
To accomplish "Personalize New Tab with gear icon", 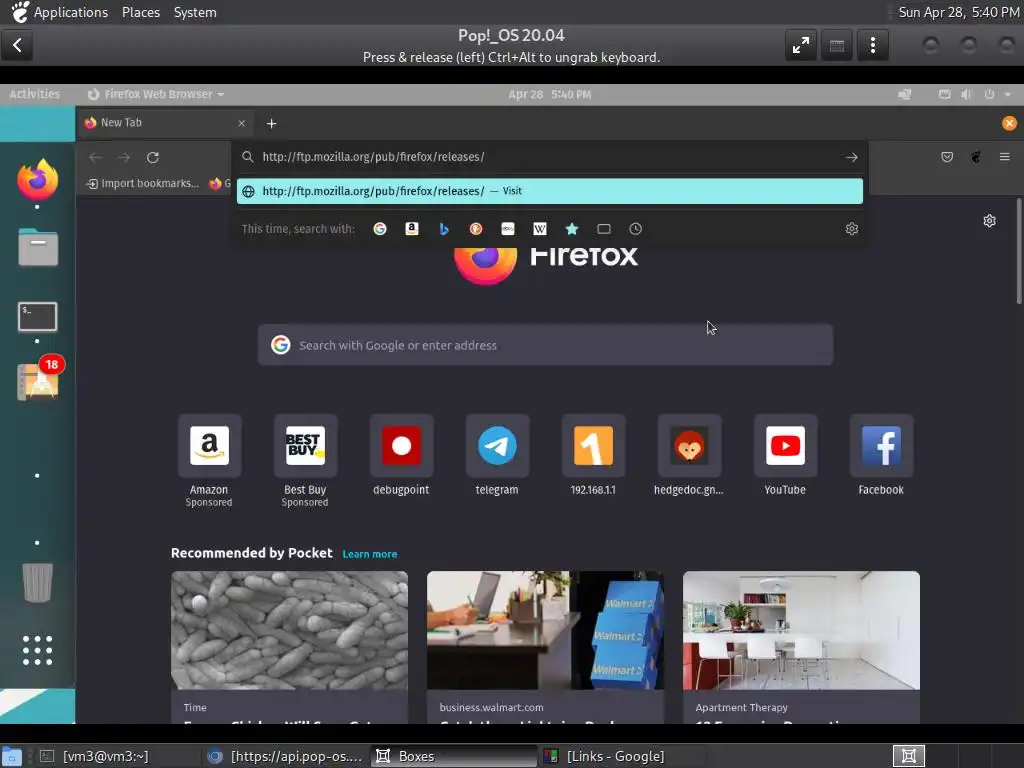I will pyautogui.click(x=989, y=221).
